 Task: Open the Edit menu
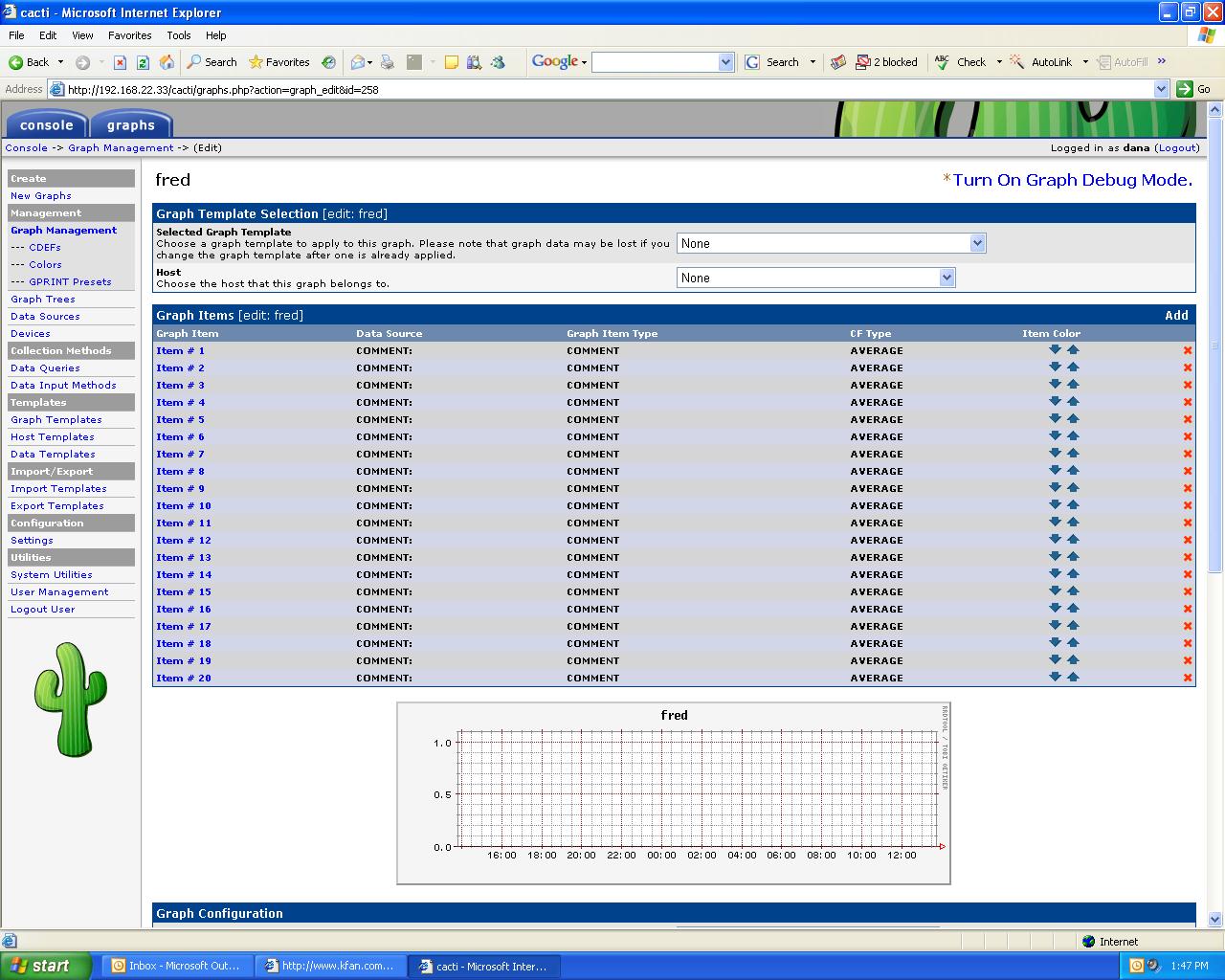[x=48, y=35]
